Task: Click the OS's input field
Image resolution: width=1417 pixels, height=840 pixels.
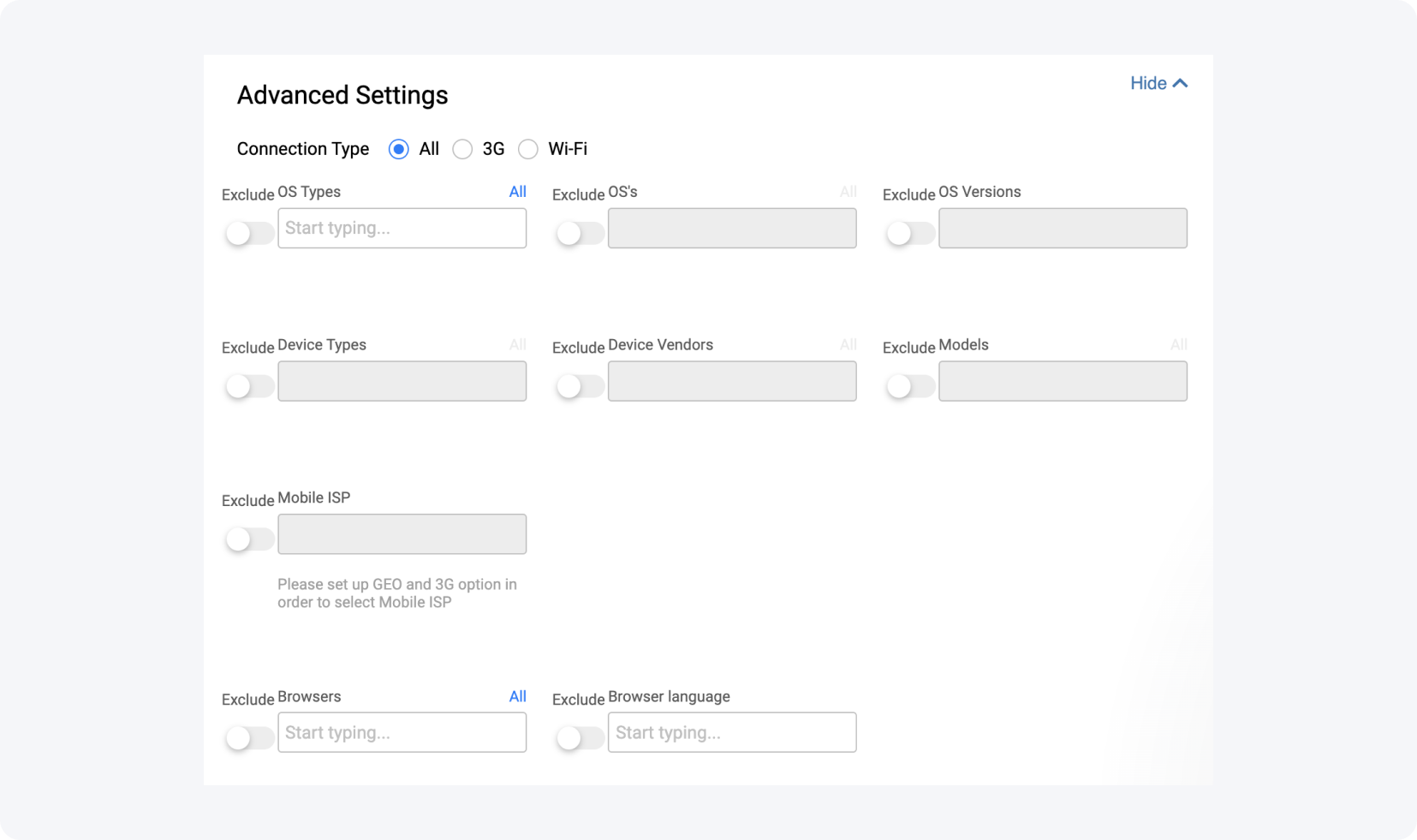Action: [x=732, y=228]
